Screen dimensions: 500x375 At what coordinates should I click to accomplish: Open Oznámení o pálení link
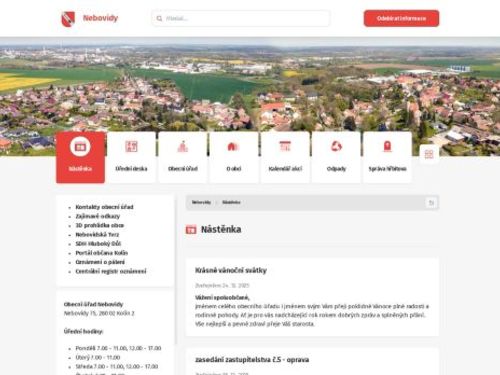100,262
